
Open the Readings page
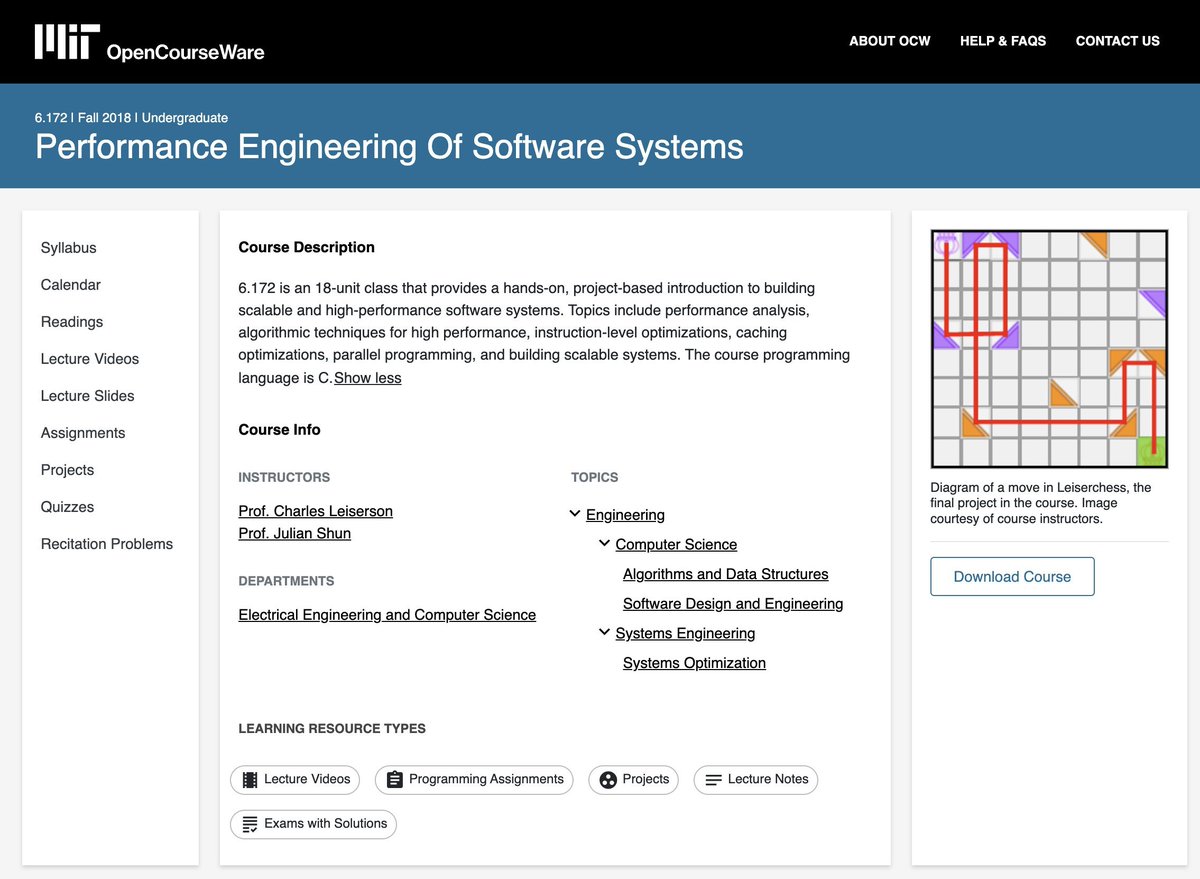[x=72, y=322]
